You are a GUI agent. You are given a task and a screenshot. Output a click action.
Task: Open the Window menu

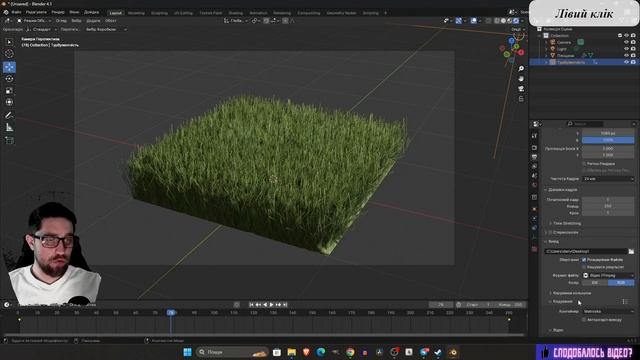tap(74, 12)
